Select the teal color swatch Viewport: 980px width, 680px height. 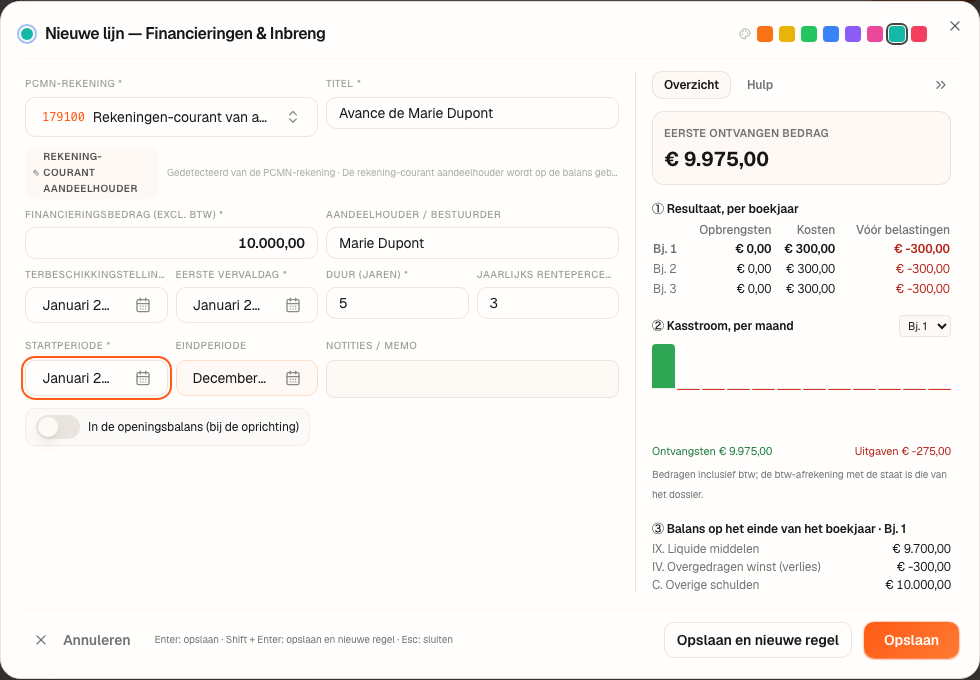(x=897, y=34)
